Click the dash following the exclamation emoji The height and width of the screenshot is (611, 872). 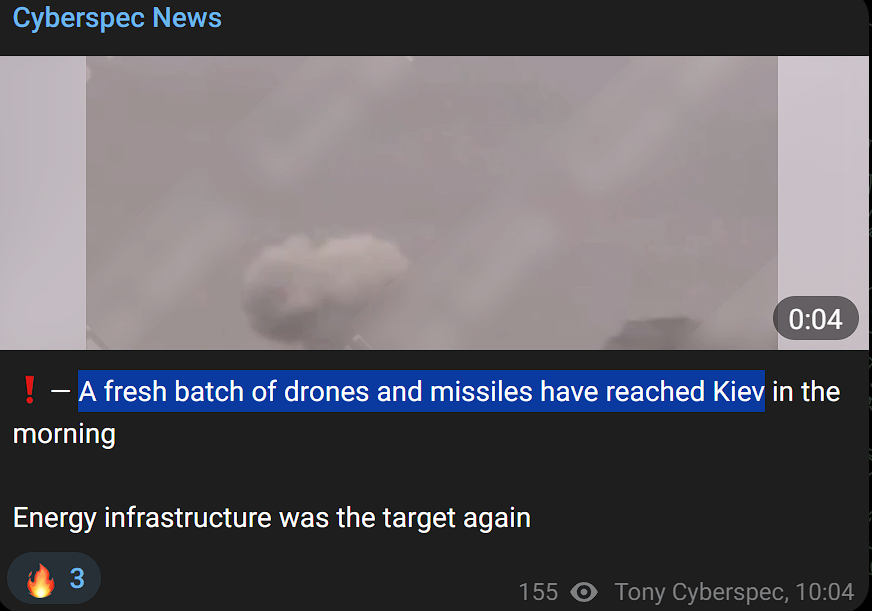(x=60, y=391)
